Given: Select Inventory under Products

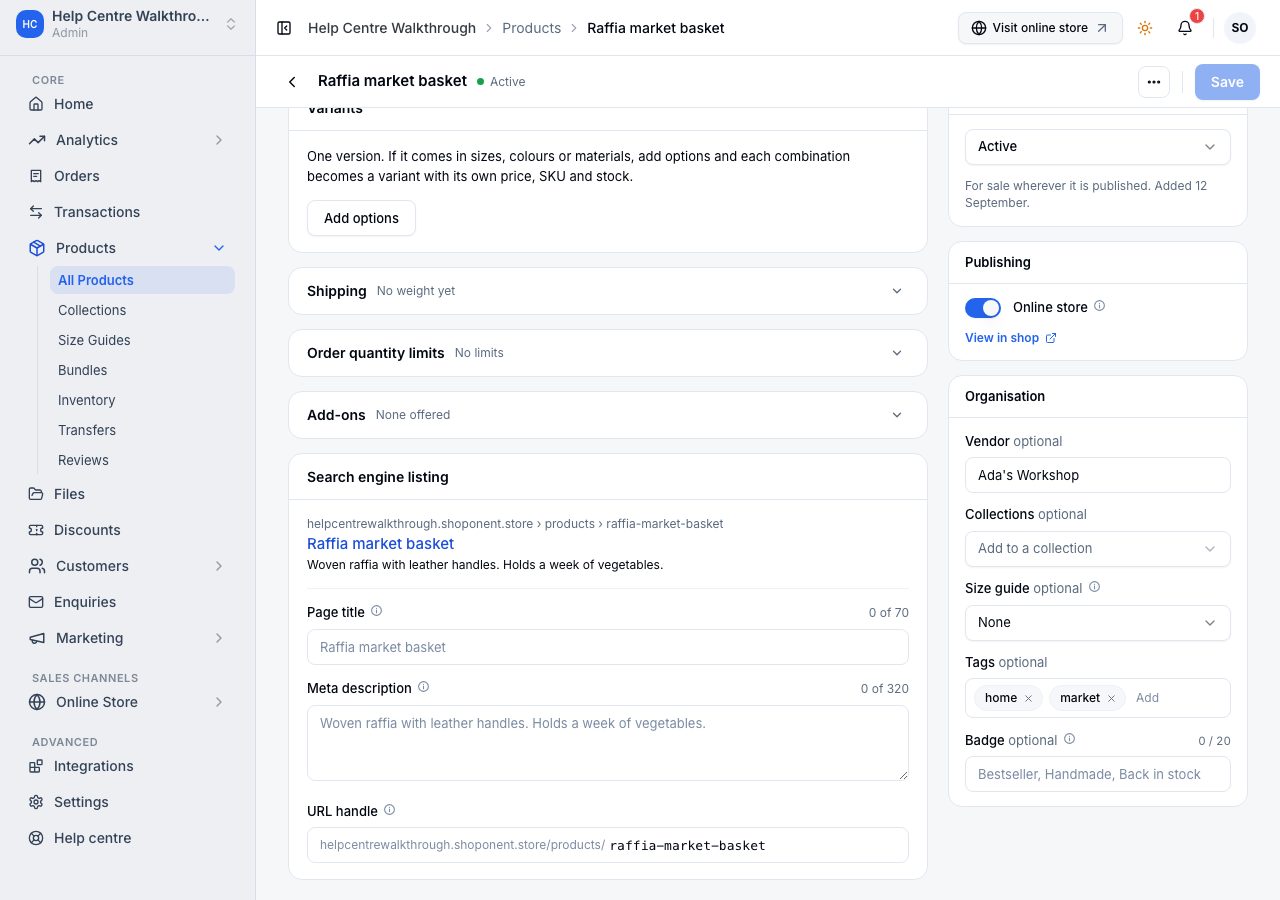Looking at the screenshot, I should click(x=142, y=400).
